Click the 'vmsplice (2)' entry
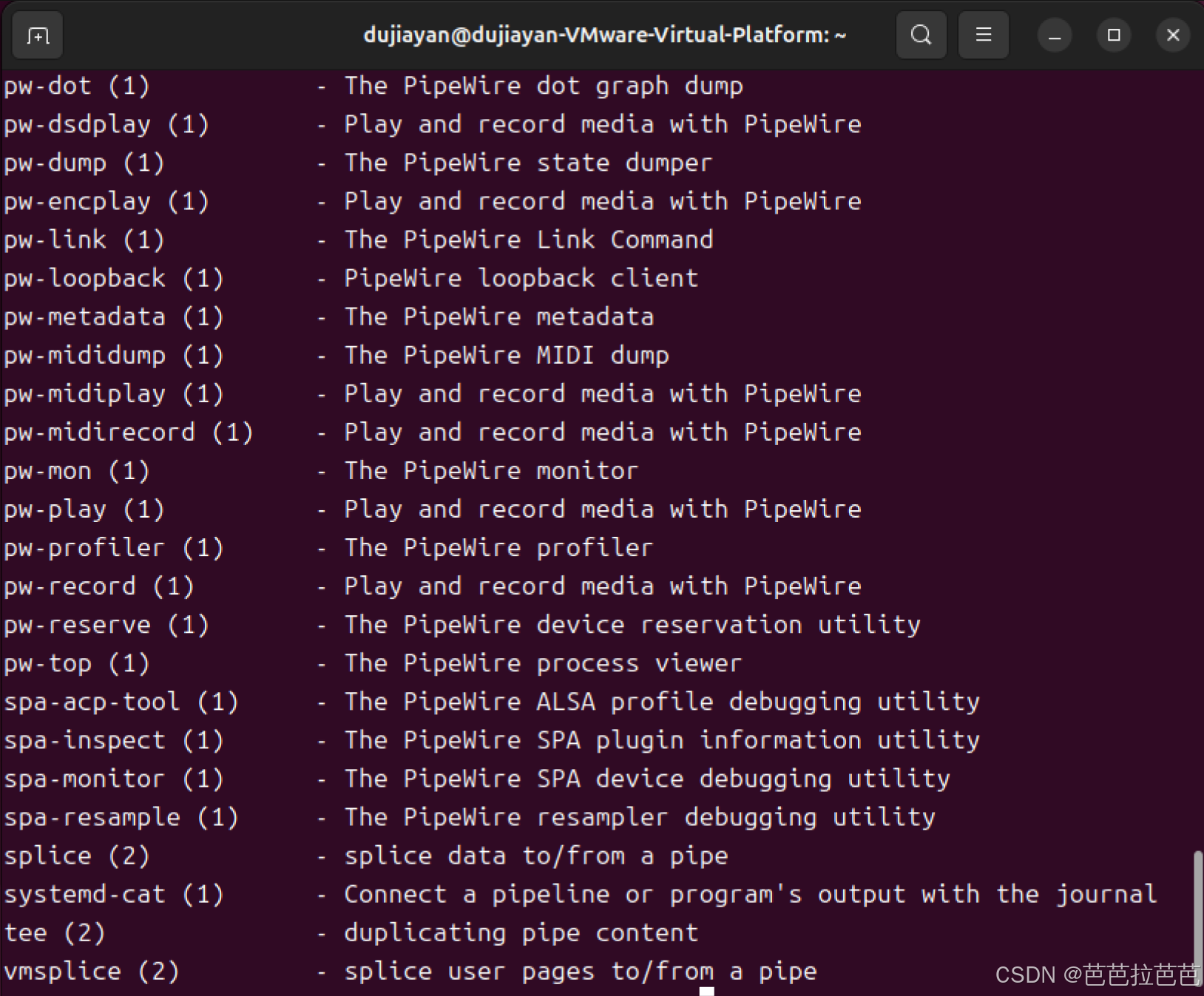The height and width of the screenshot is (996, 1204). 92,972
